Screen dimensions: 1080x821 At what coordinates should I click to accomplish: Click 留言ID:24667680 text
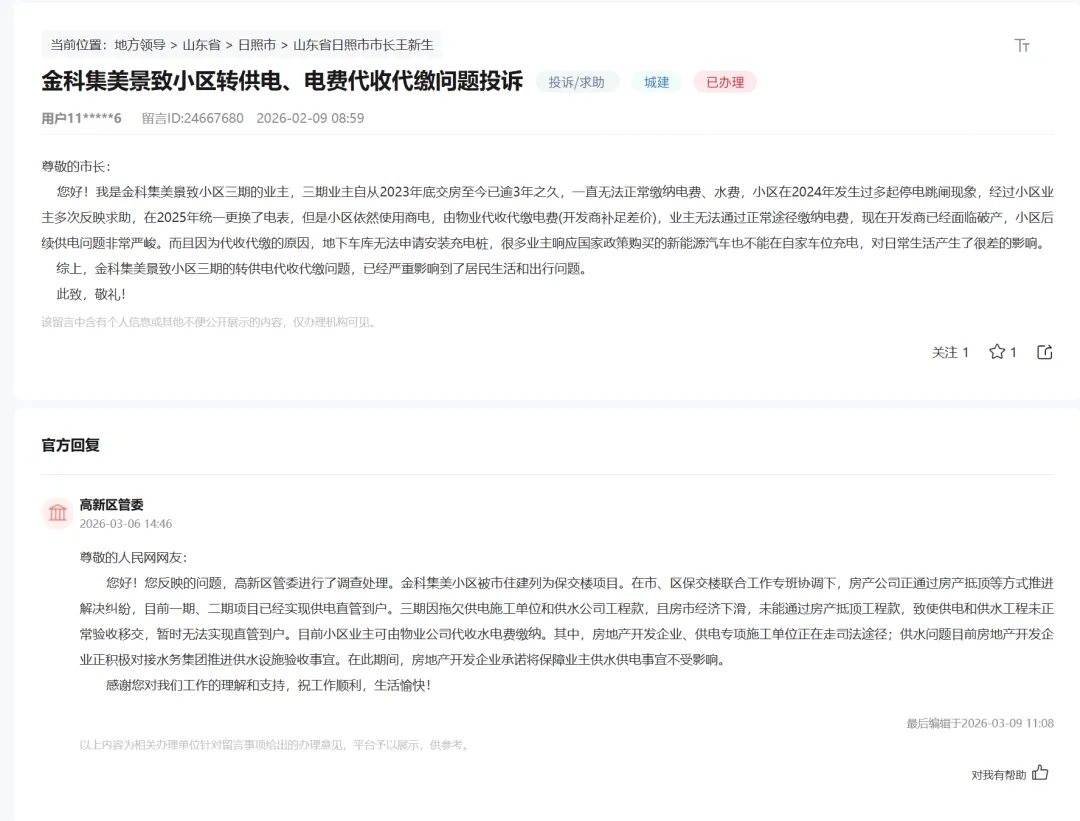click(x=193, y=118)
